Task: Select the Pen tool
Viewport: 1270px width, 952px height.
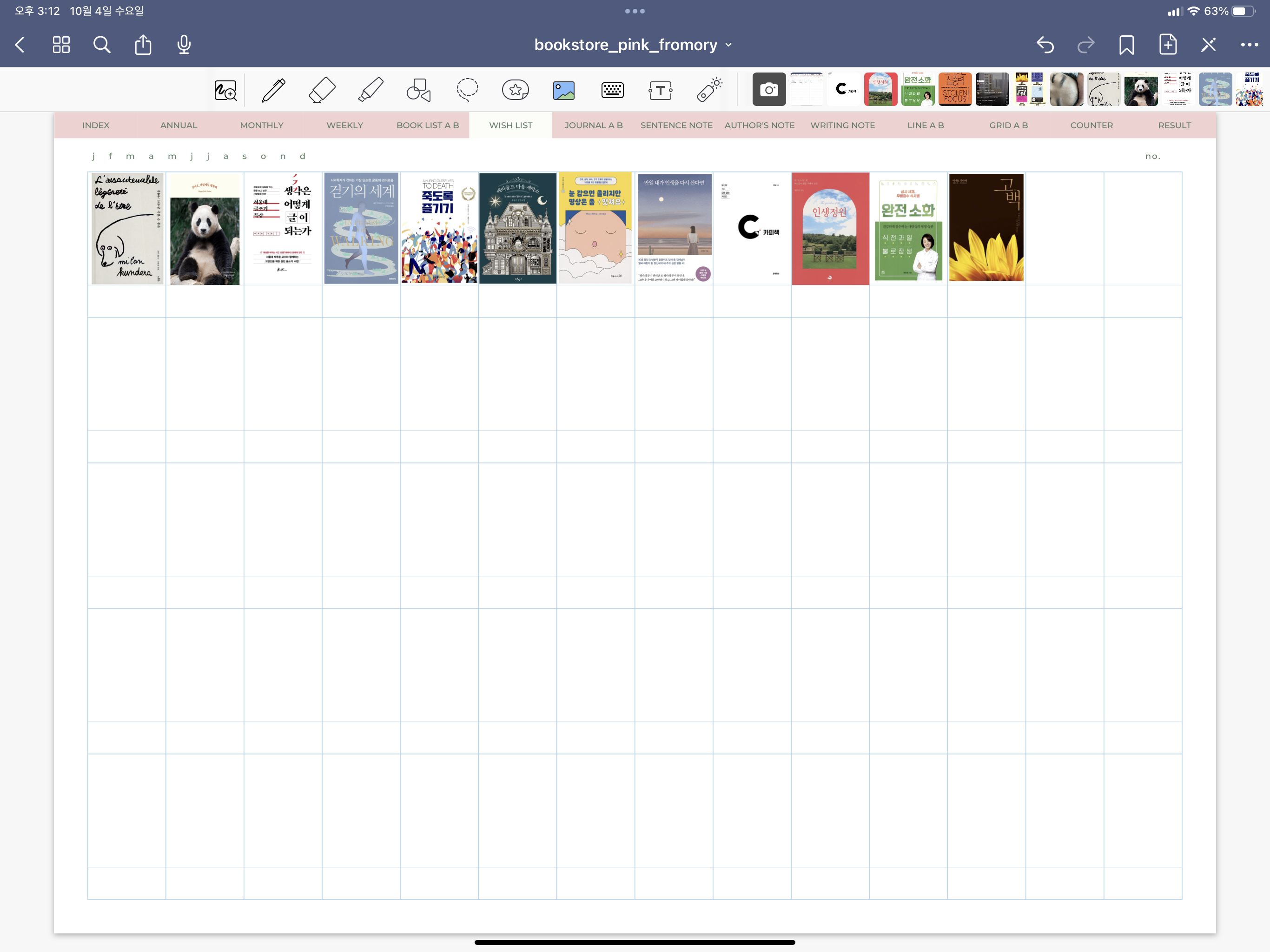Action: (273, 90)
